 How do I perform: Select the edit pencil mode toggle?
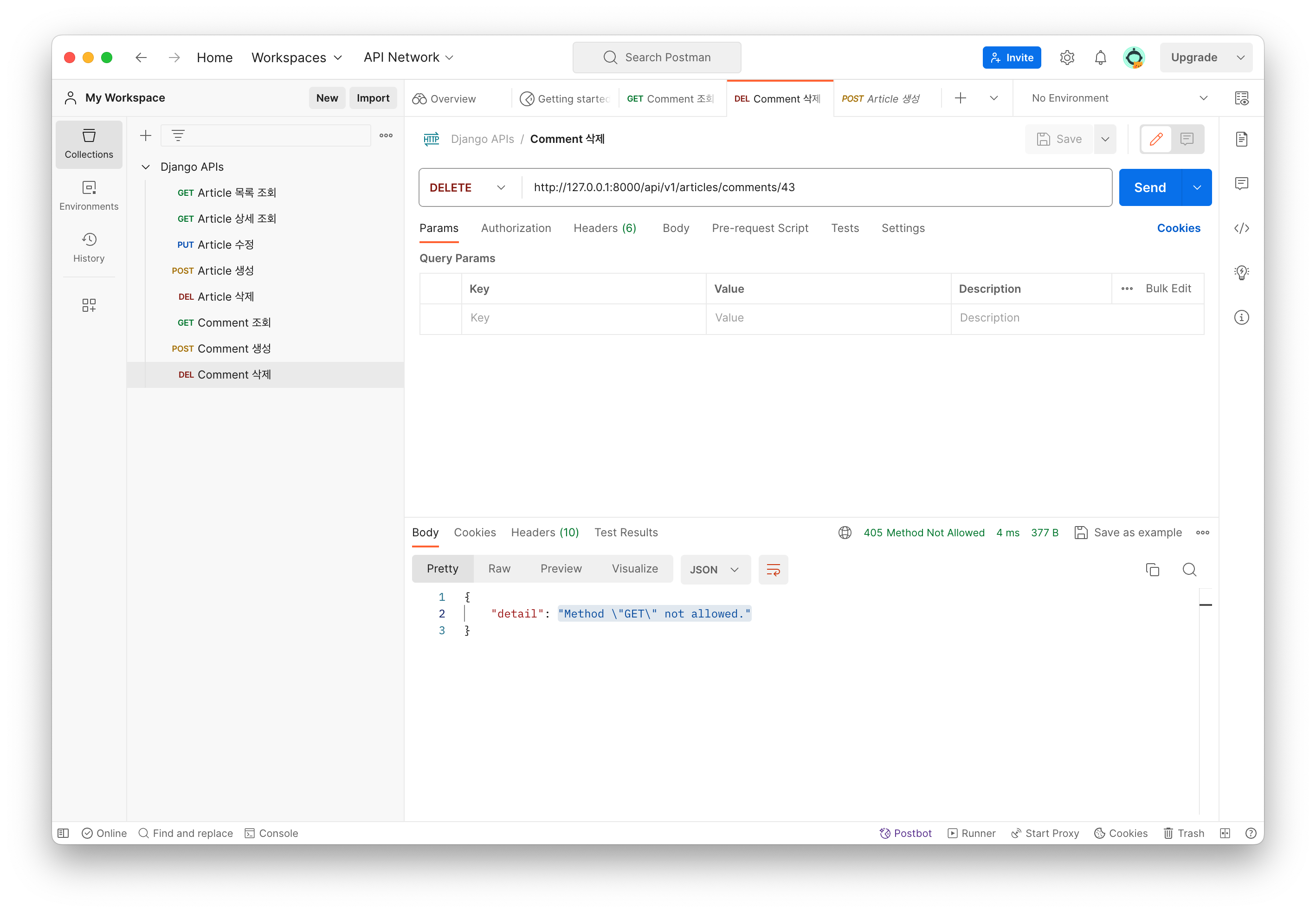click(x=1156, y=139)
